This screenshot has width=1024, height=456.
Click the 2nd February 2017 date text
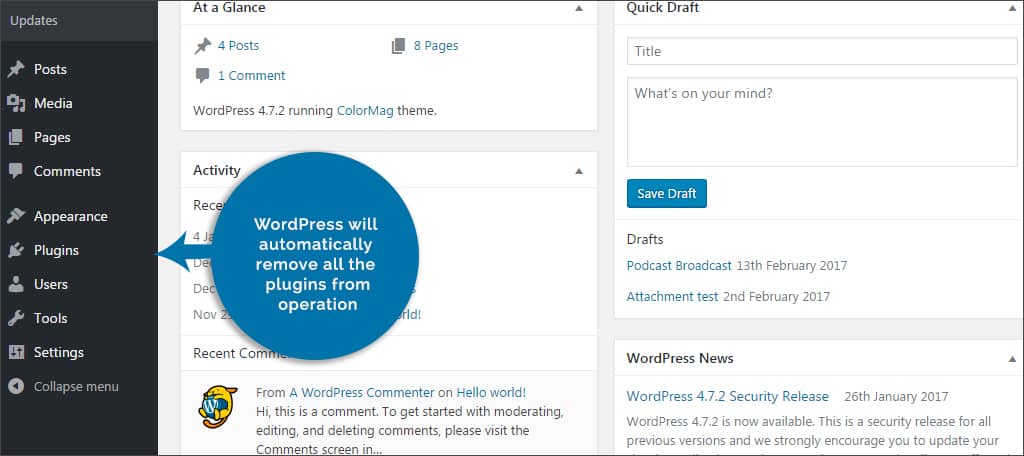pyautogui.click(x=776, y=296)
